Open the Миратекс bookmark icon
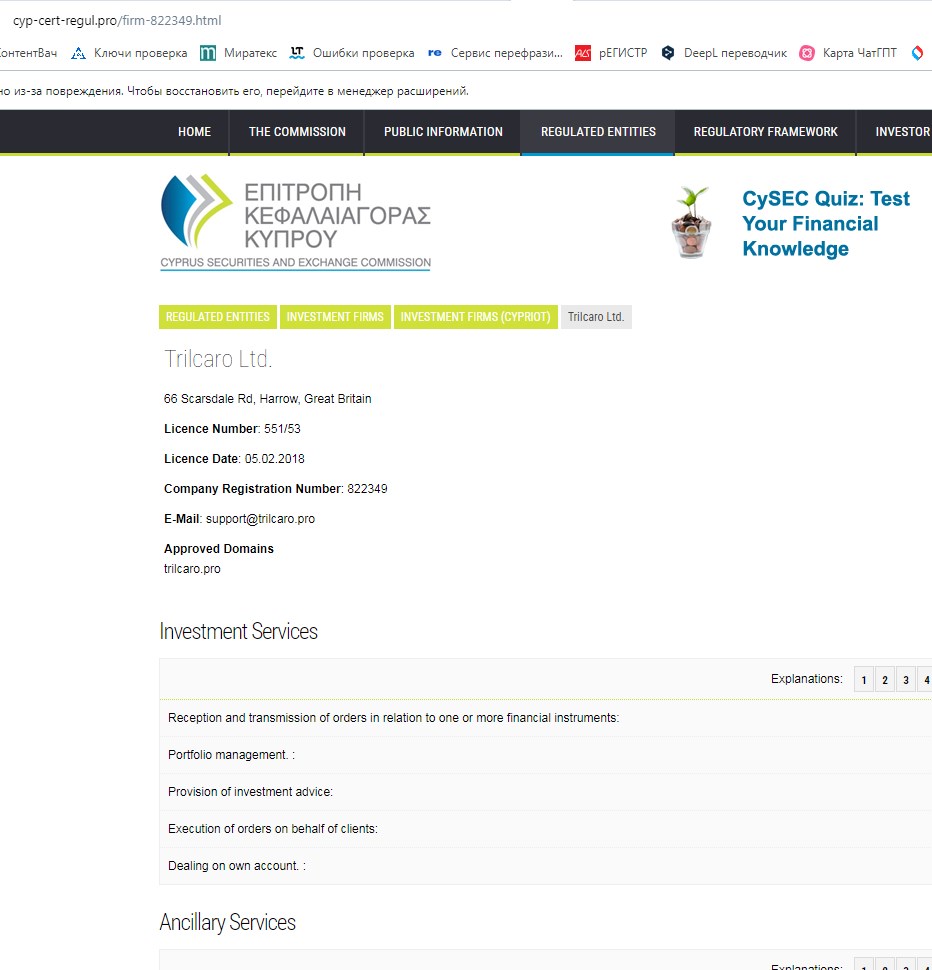Viewport: 932px width, 970px height. (208, 53)
